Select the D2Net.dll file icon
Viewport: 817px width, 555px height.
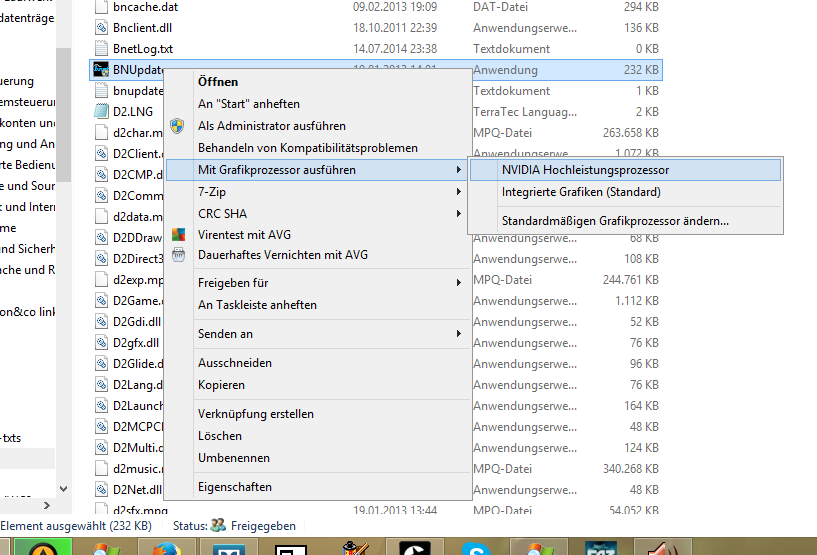point(101,489)
